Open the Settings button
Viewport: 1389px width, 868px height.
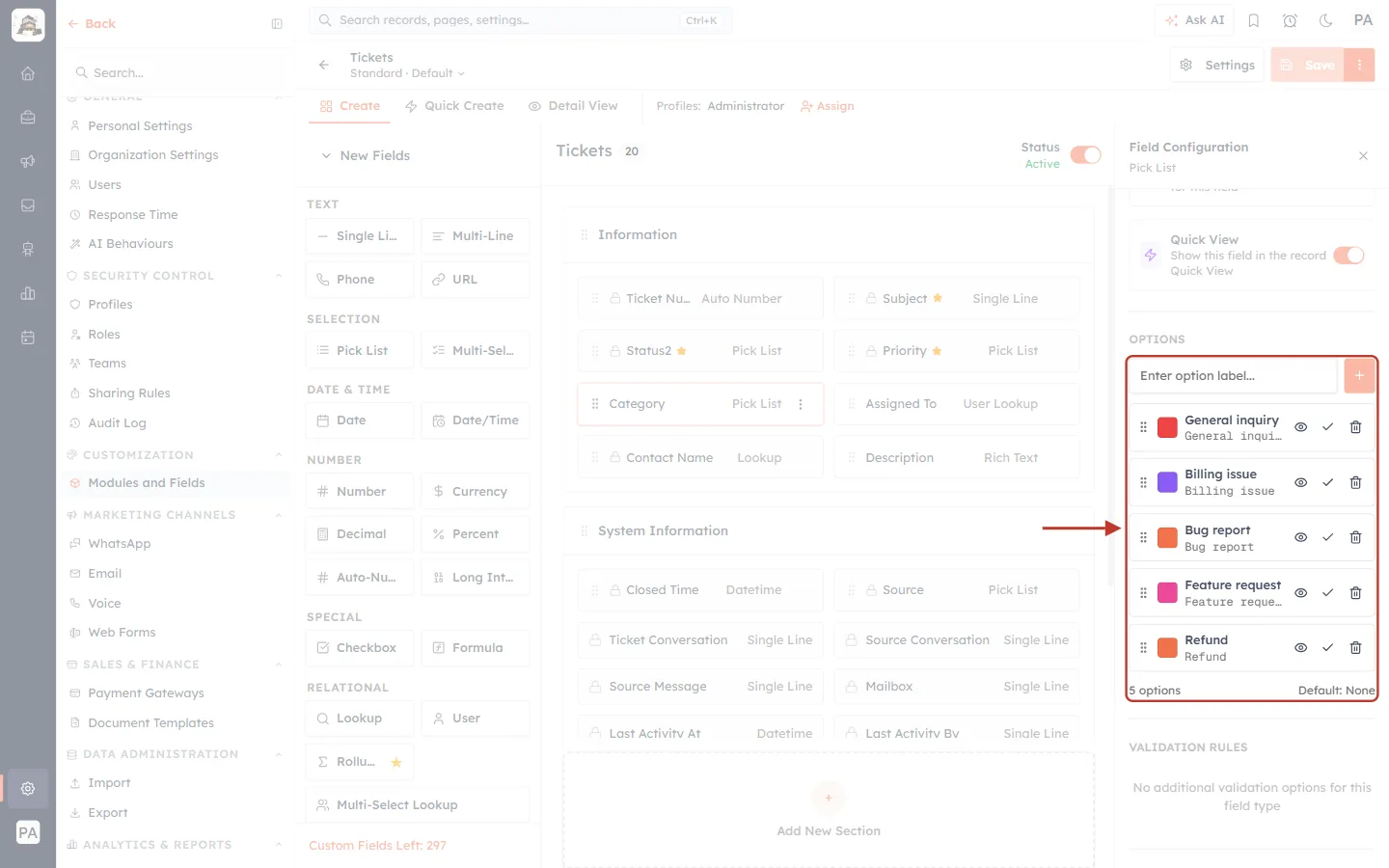coord(1217,65)
